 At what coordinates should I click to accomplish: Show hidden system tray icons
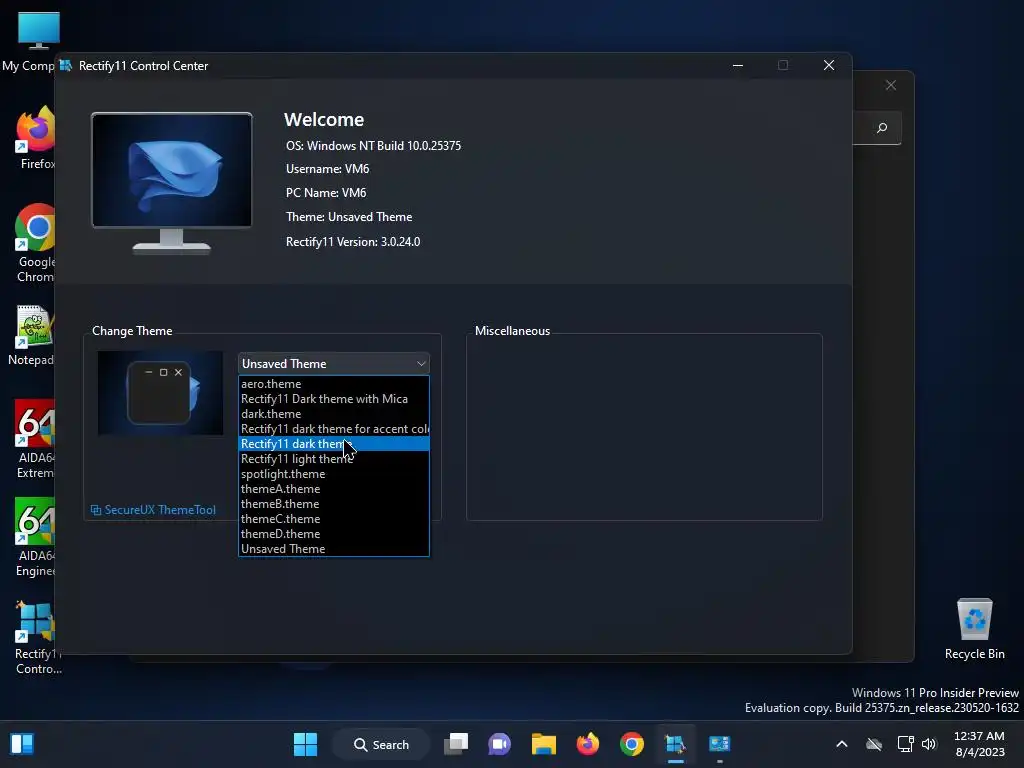point(842,744)
